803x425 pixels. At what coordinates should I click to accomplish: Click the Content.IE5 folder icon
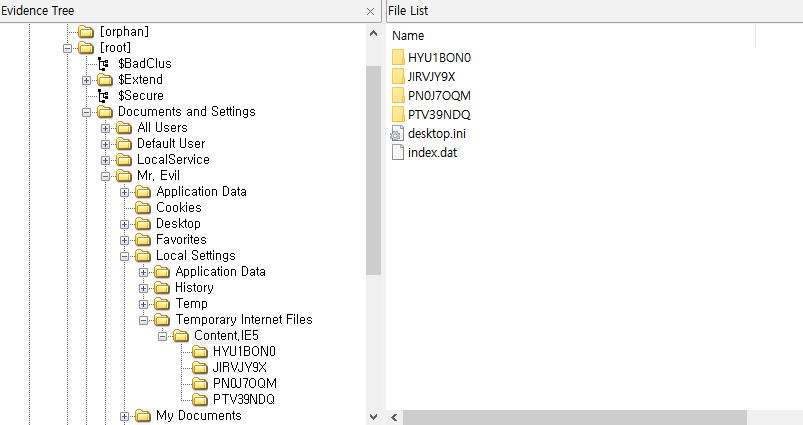coord(181,336)
